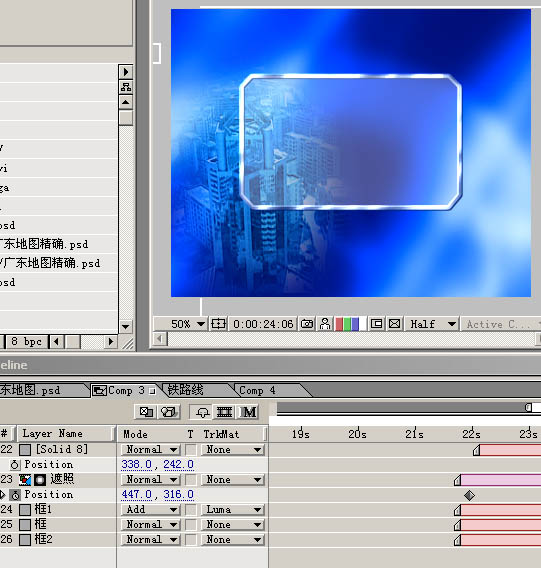Click the blue channel swatch
The height and width of the screenshot is (568, 541).
coord(355,324)
